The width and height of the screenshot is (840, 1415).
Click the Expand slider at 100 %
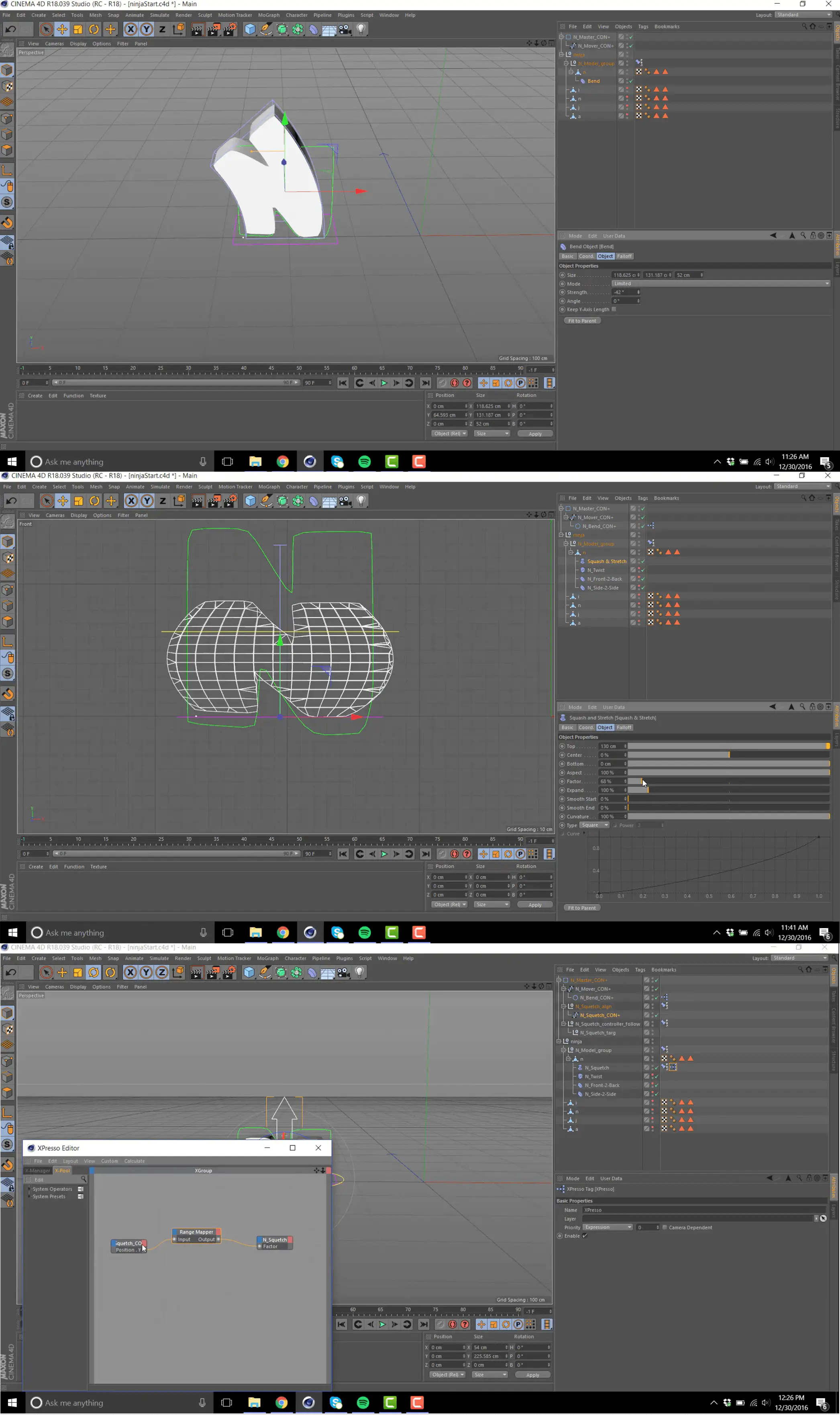[x=728, y=790]
